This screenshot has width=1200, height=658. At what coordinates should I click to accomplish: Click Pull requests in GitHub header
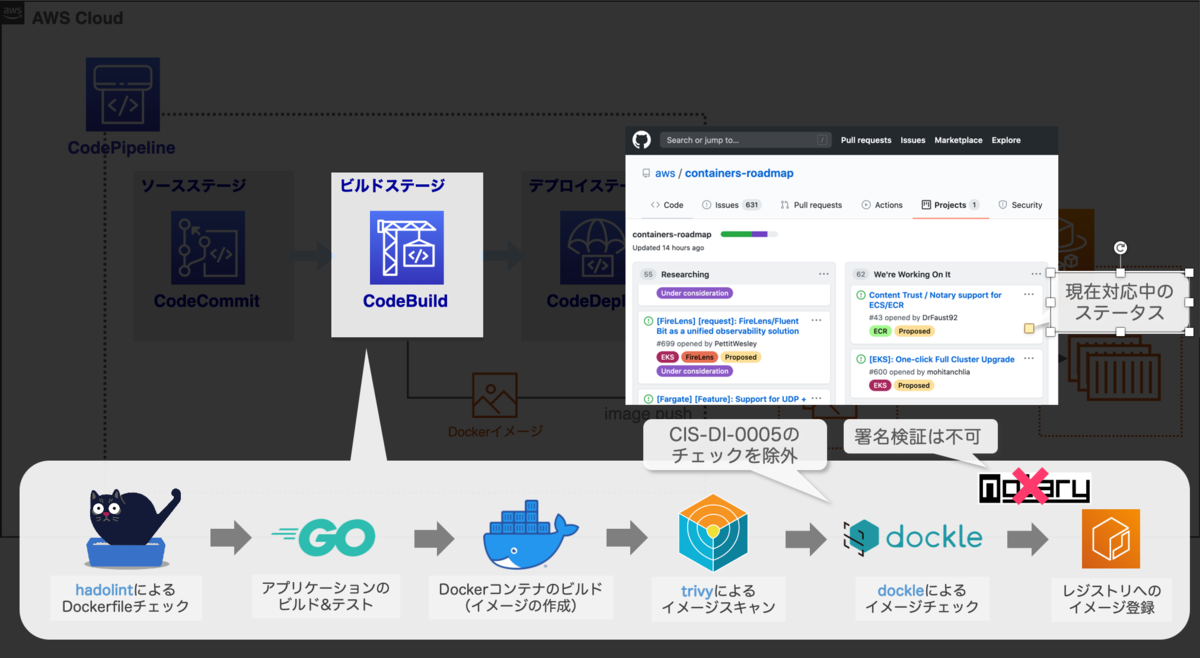point(866,140)
